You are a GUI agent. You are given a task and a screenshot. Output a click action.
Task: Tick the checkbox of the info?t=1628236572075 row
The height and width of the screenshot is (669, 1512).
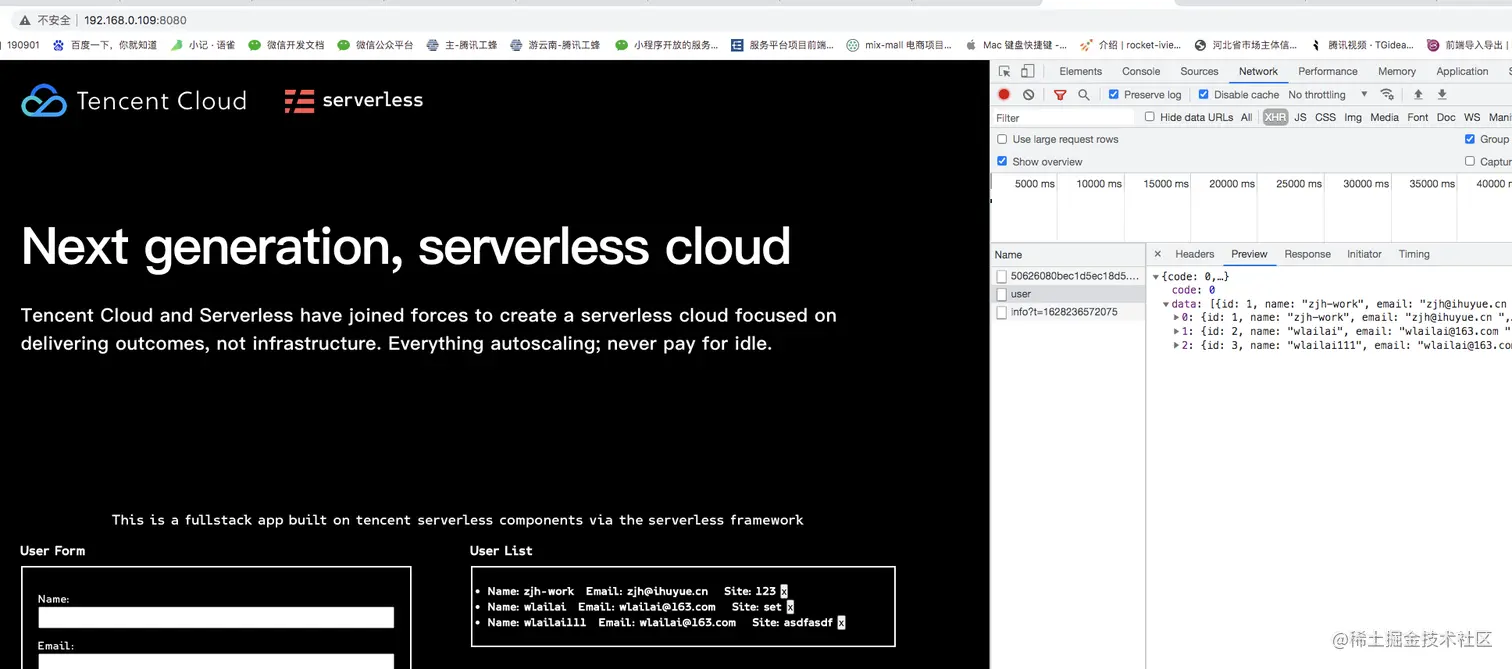(x=1002, y=312)
